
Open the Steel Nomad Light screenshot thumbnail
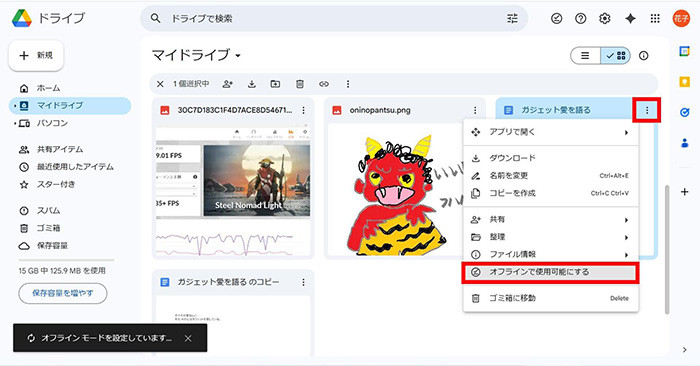point(233,190)
